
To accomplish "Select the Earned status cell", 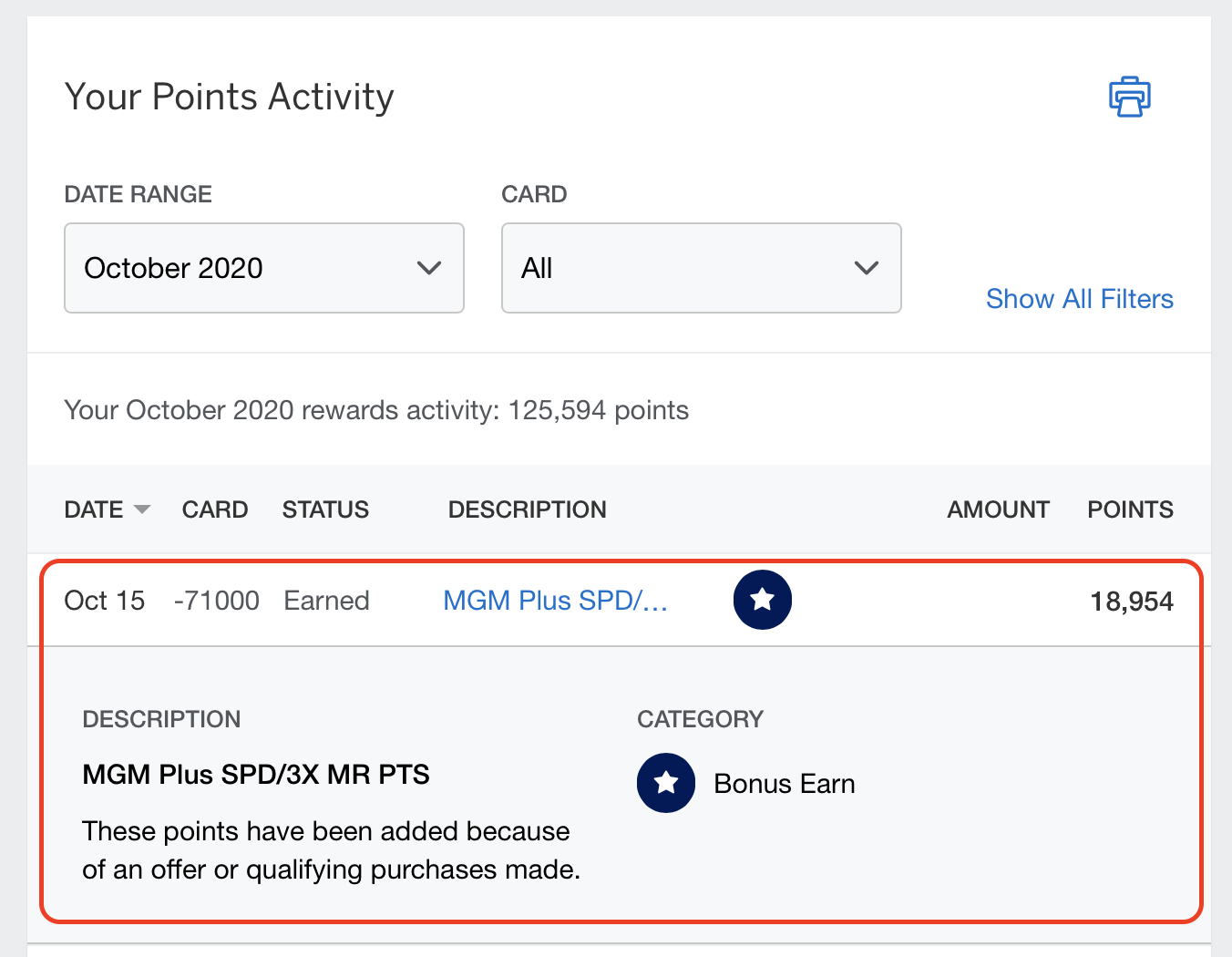I will [x=327, y=601].
